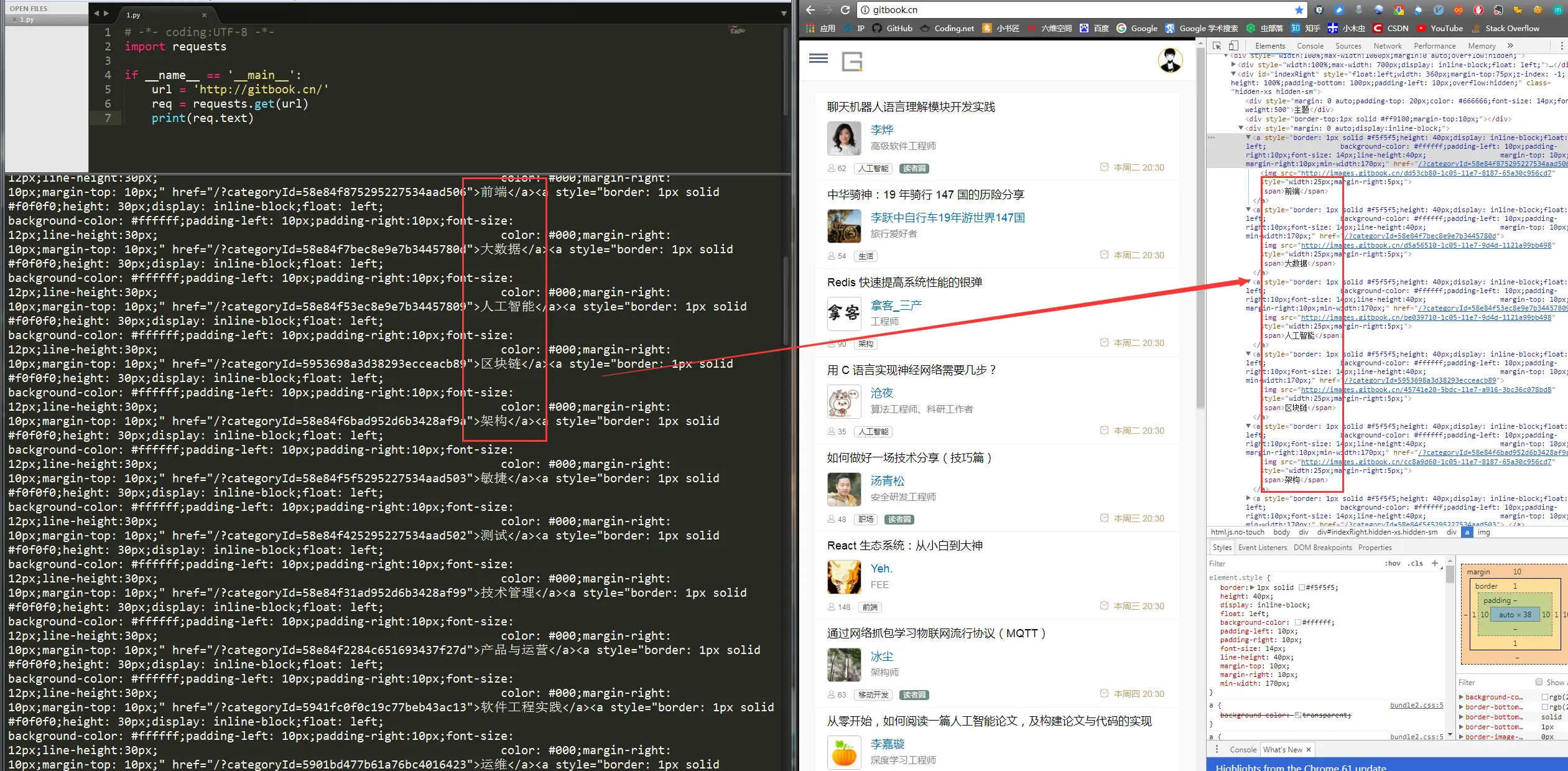Add new style rule with plus icon
Image resolution: width=1568 pixels, height=771 pixels.
point(1435,563)
